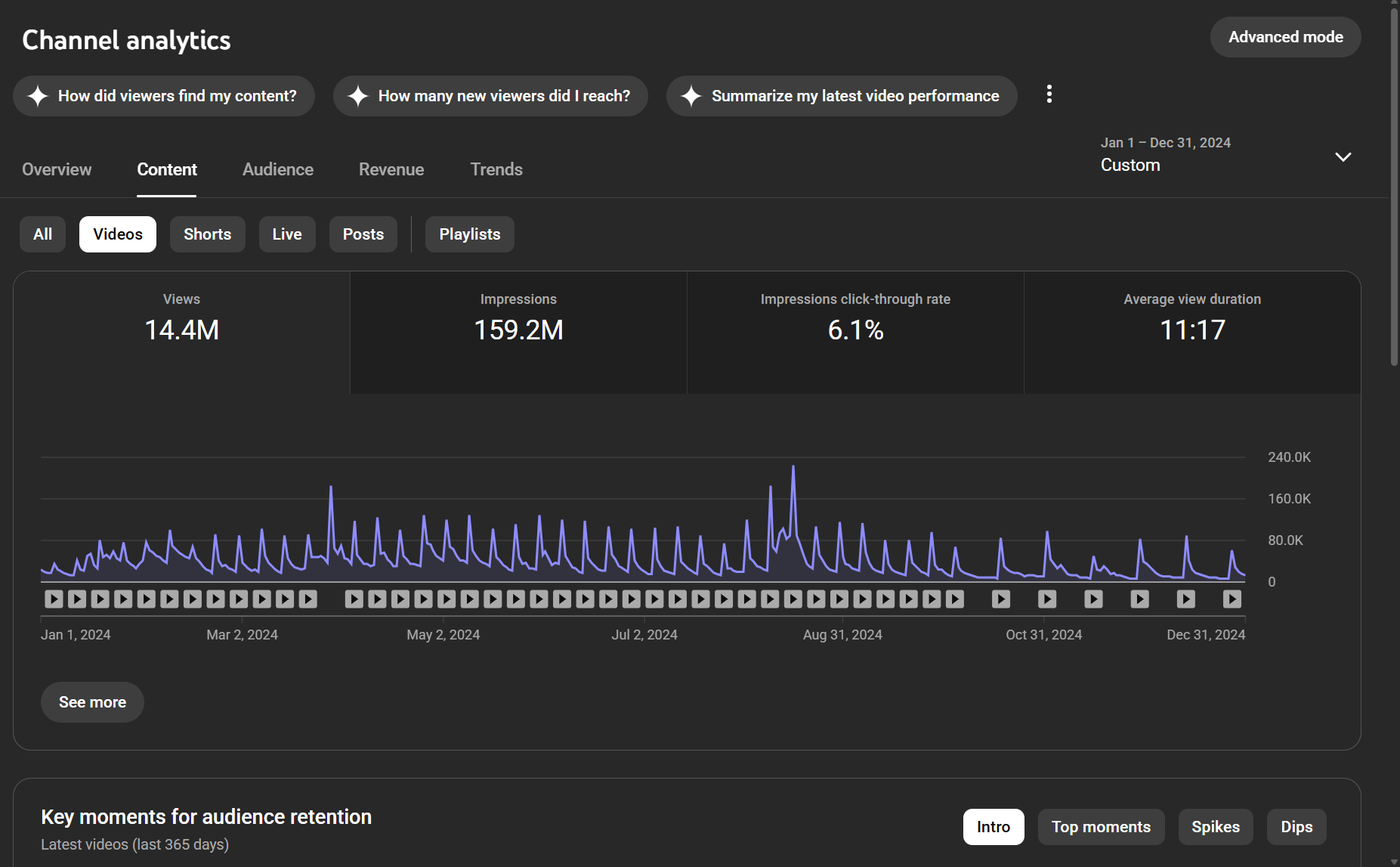The width and height of the screenshot is (1400, 867).
Task: Go to the Trends tab
Action: coord(496,169)
